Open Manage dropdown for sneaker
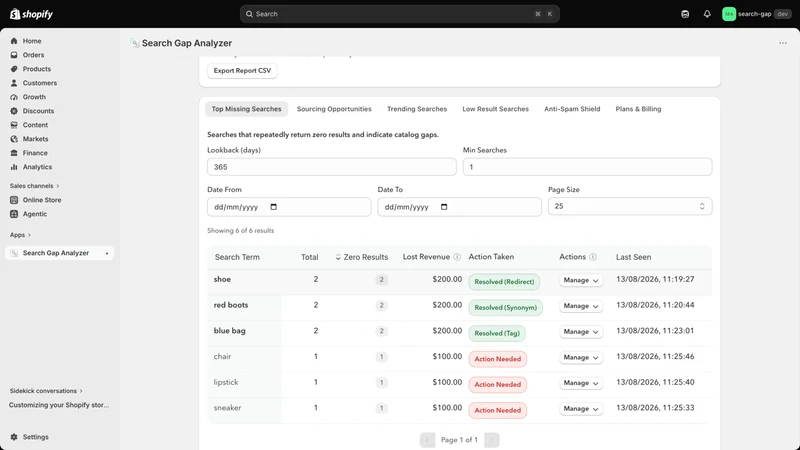800x450 pixels. tap(581, 409)
